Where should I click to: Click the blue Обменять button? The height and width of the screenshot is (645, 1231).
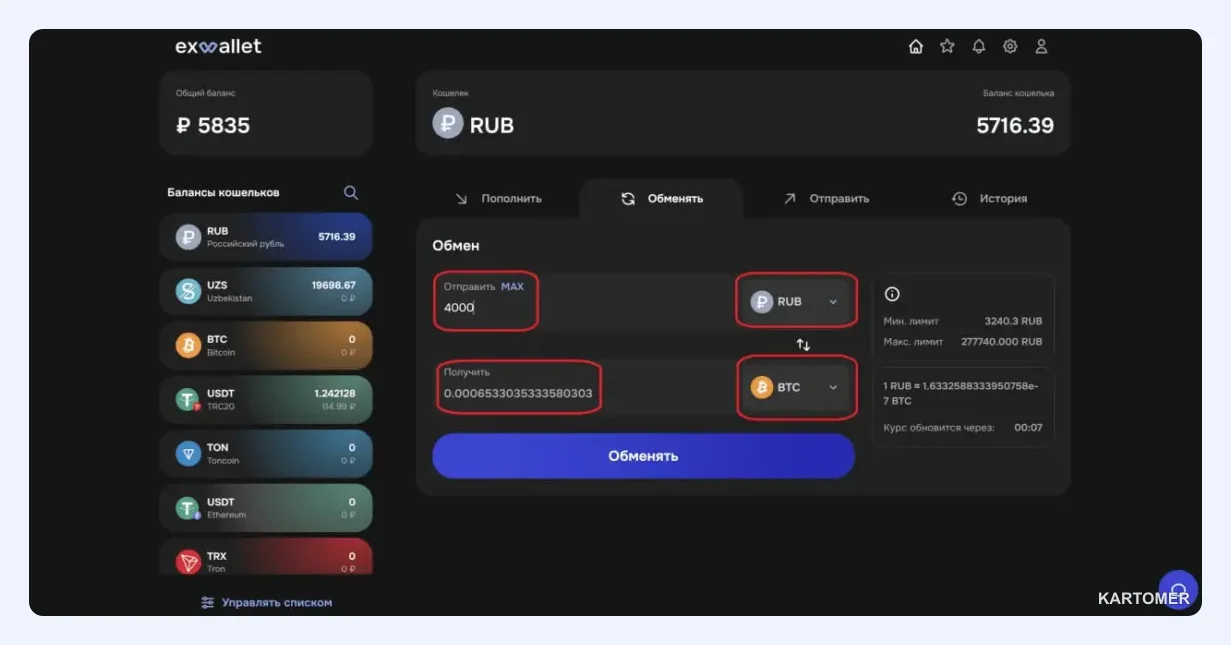(x=644, y=456)
